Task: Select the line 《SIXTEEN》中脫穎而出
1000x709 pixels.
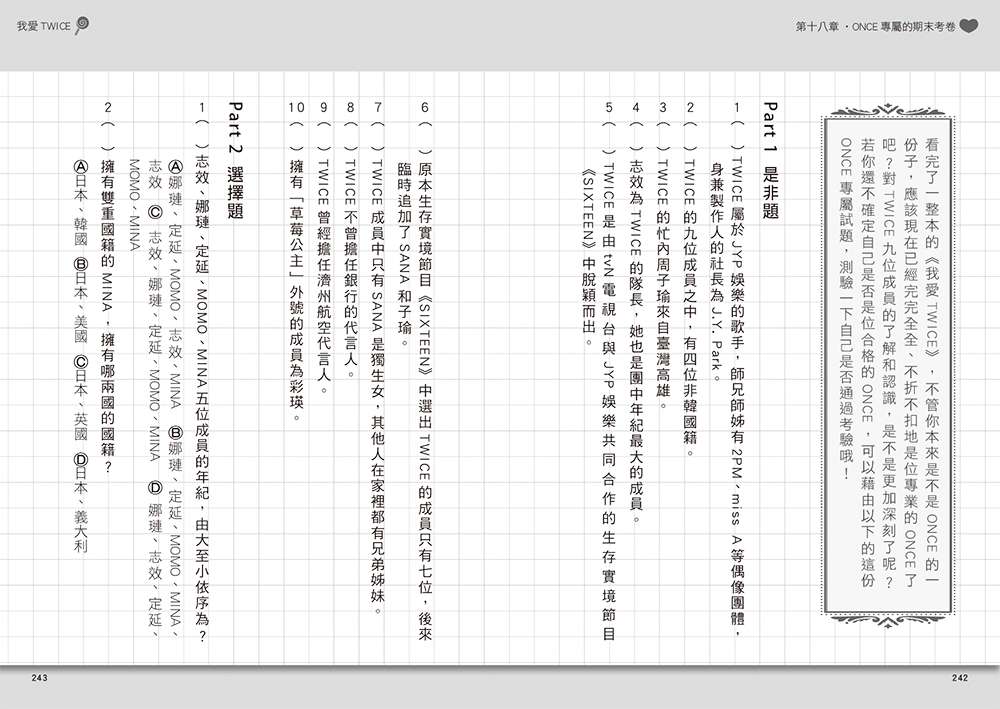Action: (588, 258)
